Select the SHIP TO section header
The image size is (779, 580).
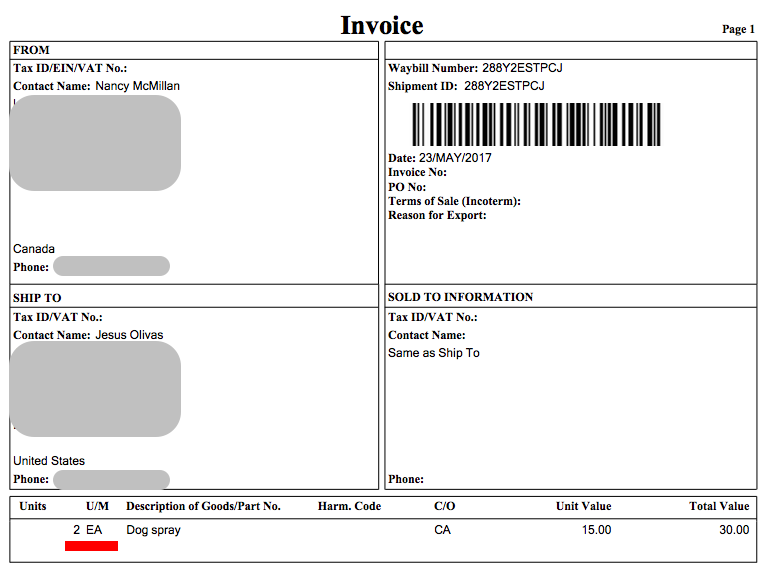point(37,298)
